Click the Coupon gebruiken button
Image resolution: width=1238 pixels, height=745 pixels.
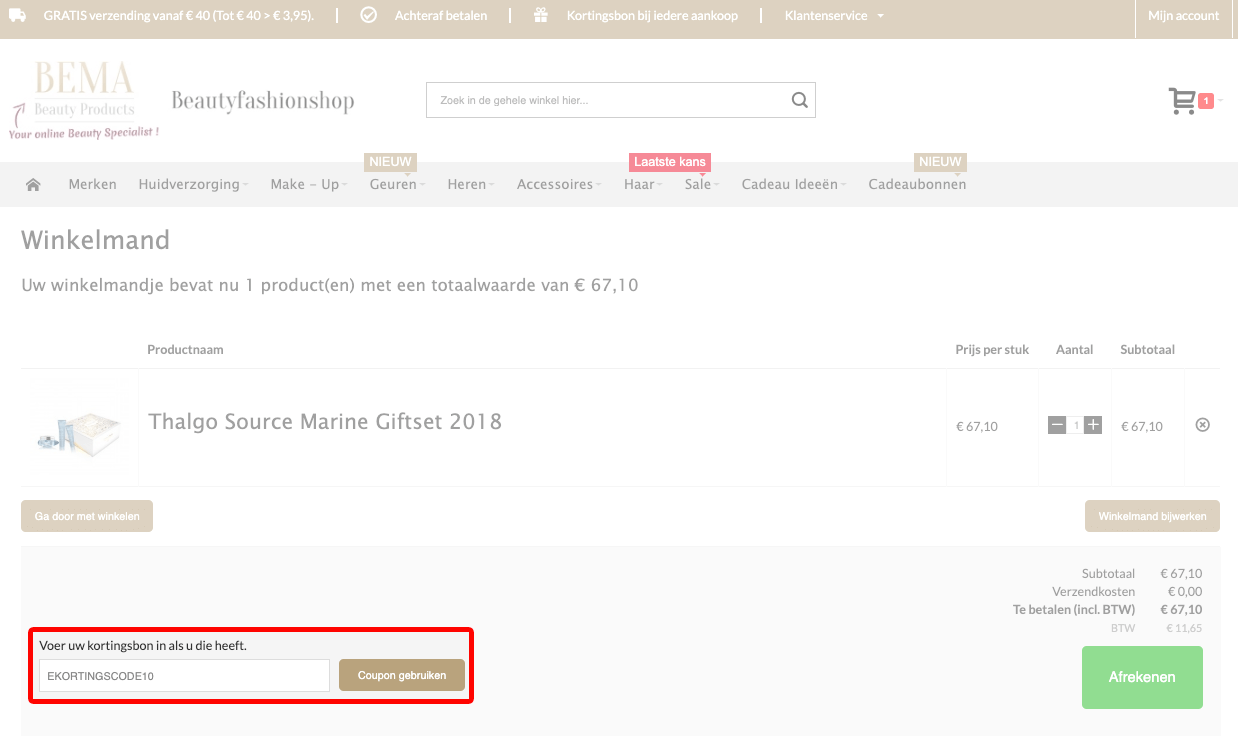click(402, 675)
